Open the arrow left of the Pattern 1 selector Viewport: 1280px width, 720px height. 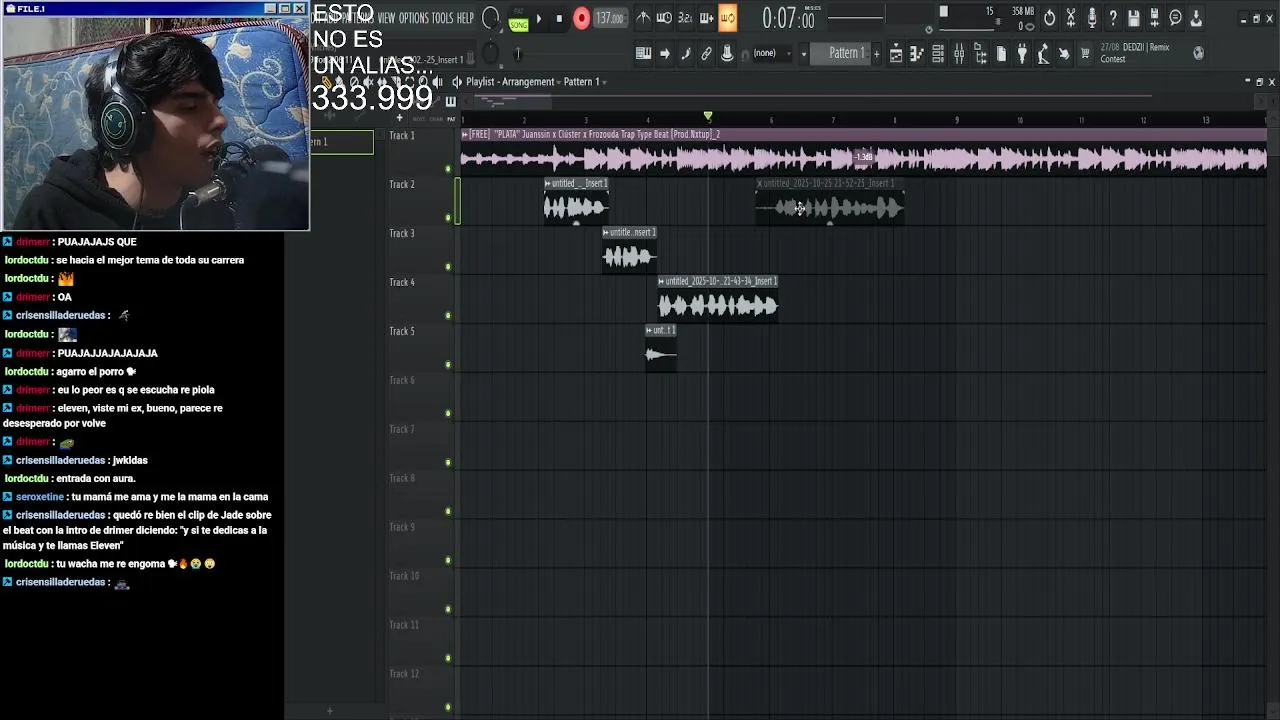(806, 53)
